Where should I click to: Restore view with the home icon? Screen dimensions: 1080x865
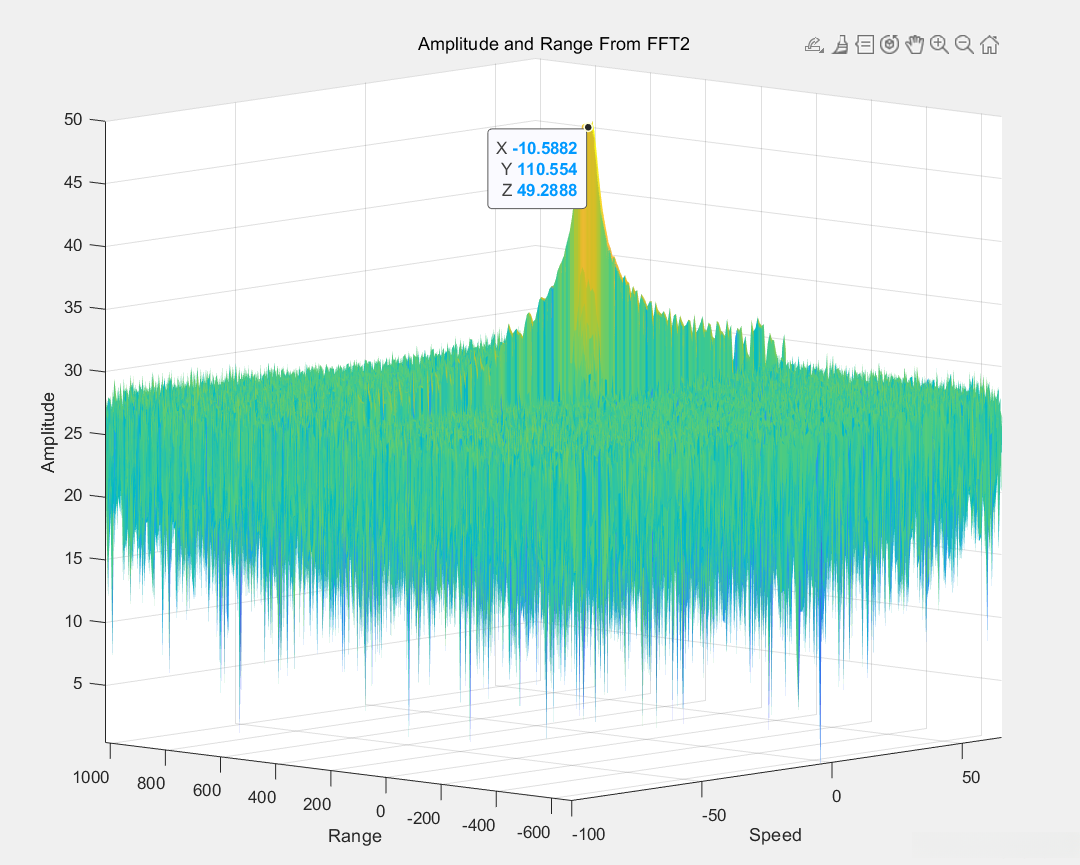pos(989,45)
